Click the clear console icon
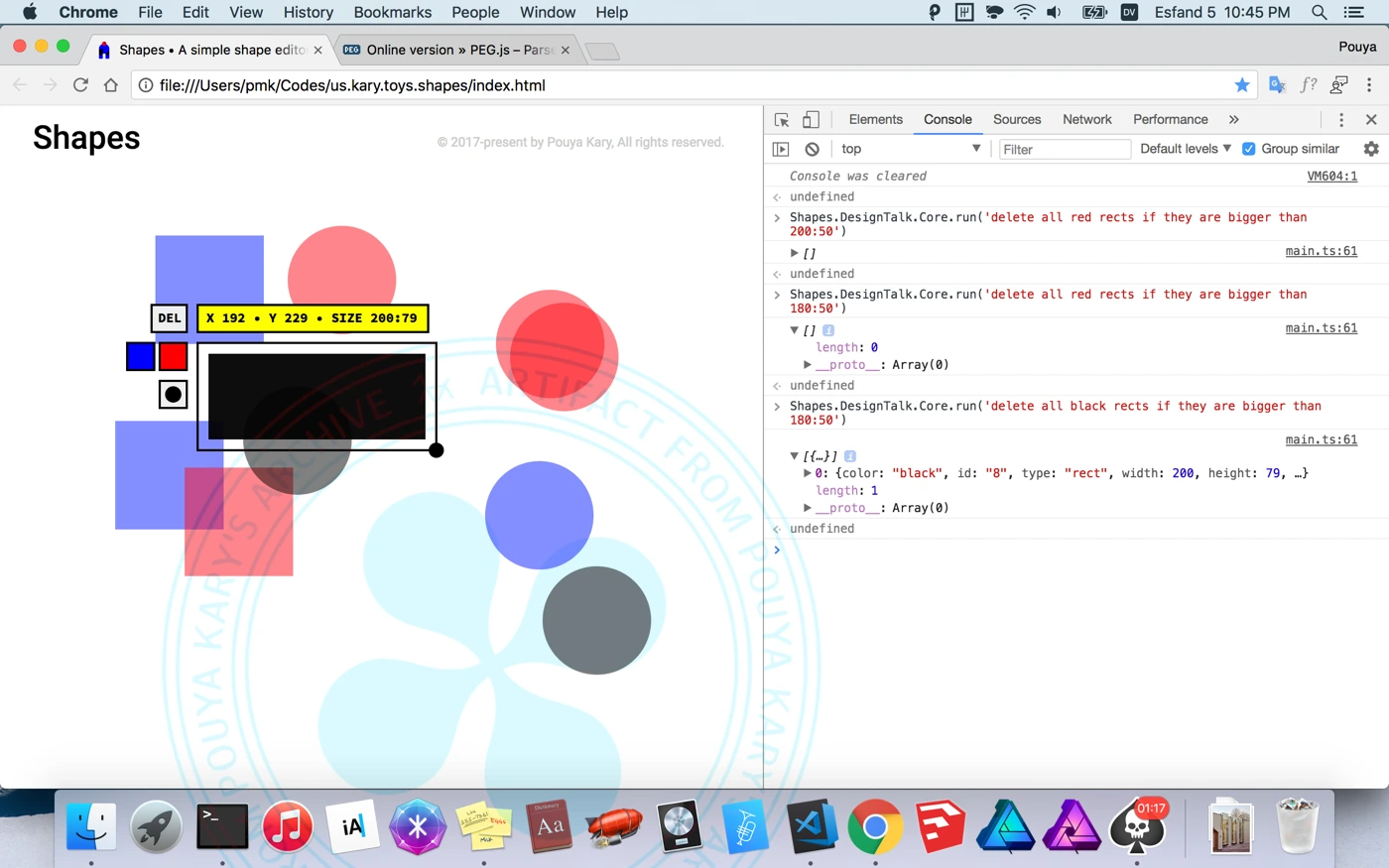1389x868 pixels. click(813, 149)
